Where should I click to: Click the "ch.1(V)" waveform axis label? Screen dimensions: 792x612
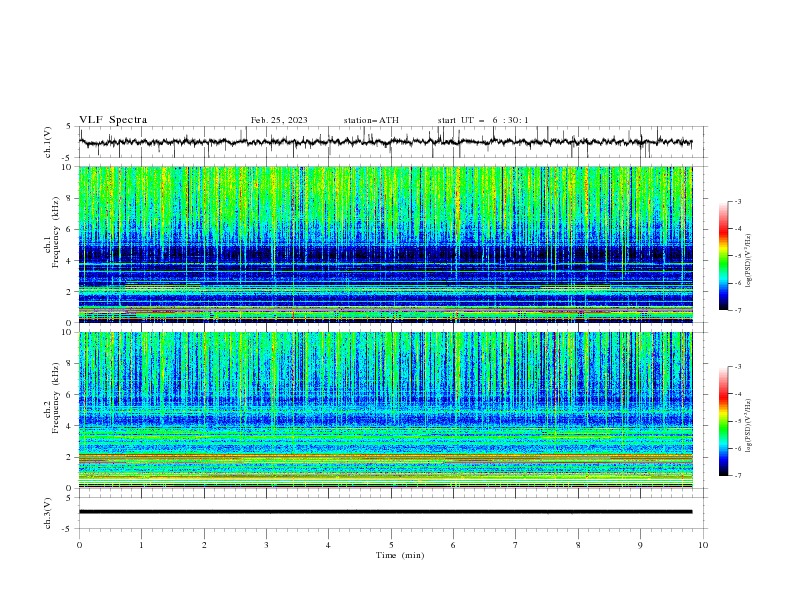tap(48, 142)
